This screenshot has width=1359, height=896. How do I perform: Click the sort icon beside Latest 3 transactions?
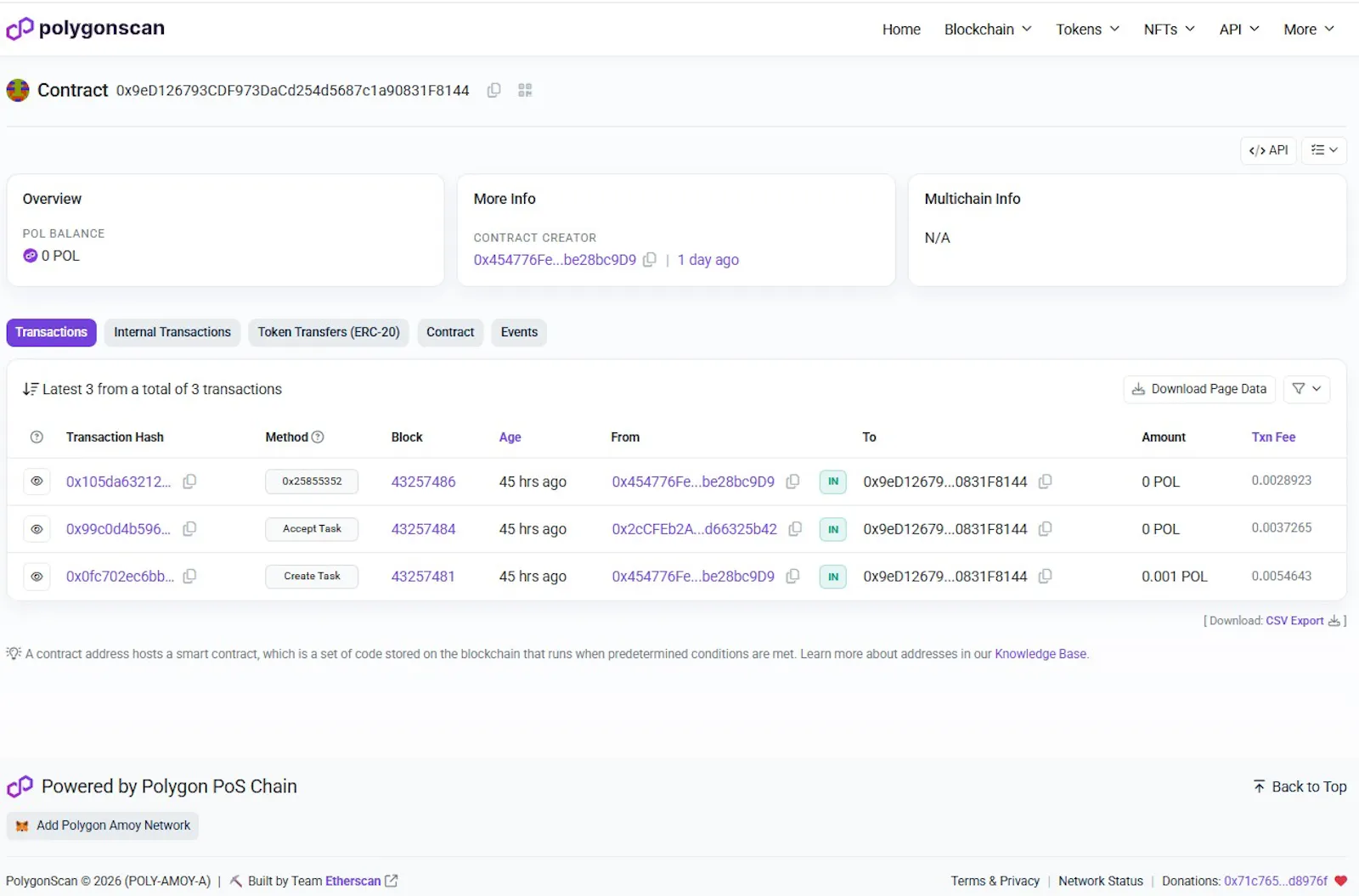click(31, 389)
